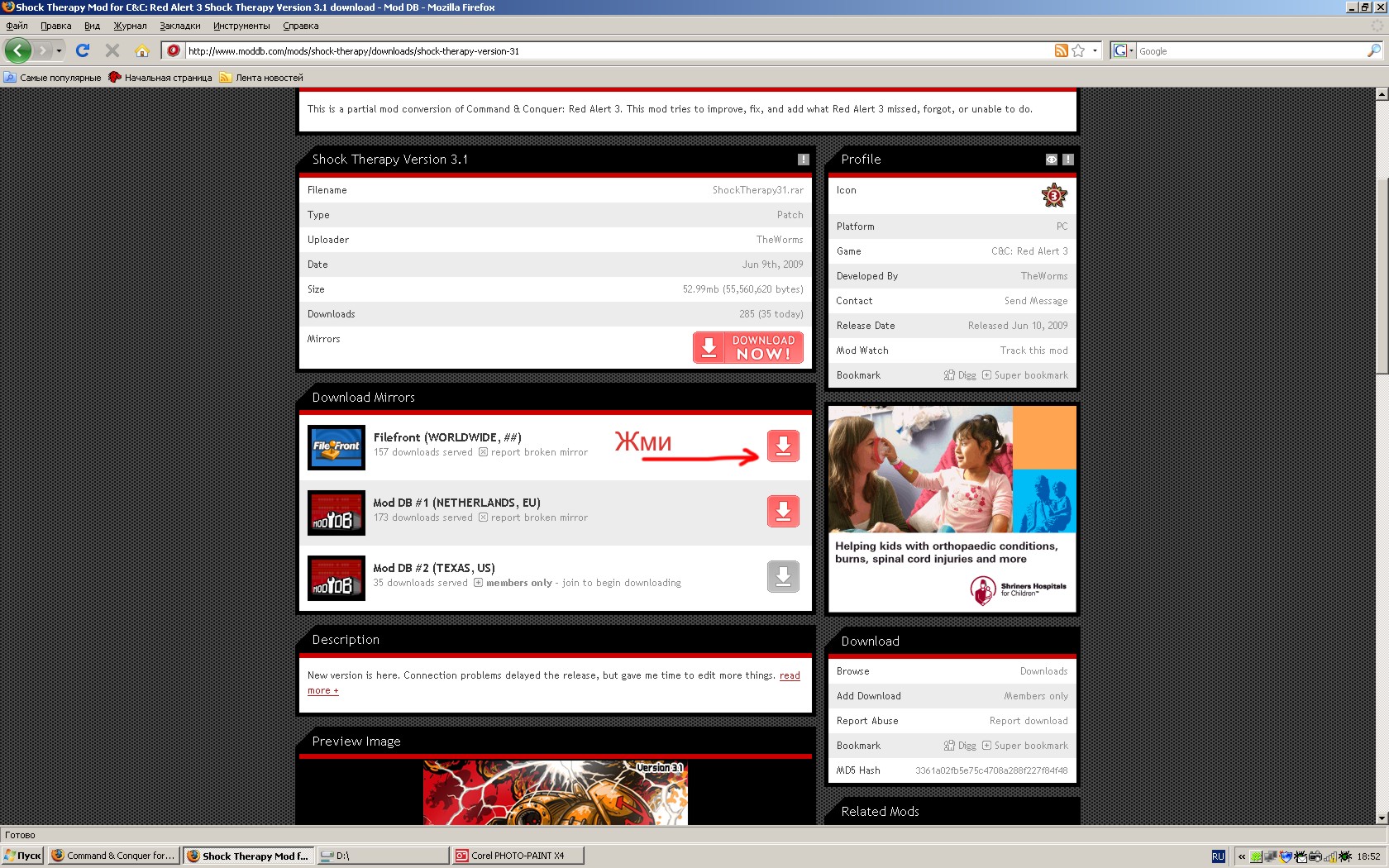The image size is (1389, 868).
Task: Click the Report download link
Action: 1029,721
